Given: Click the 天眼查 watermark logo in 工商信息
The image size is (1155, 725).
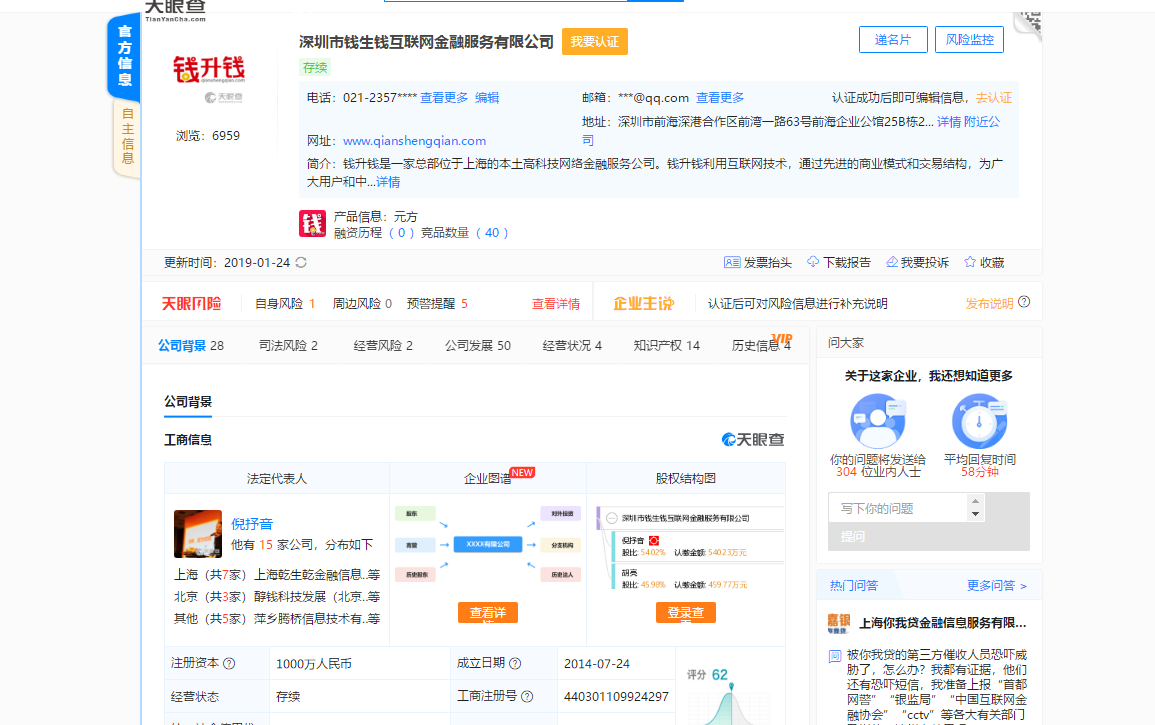Looking at the screenshot, I should (x=753, y=440).
